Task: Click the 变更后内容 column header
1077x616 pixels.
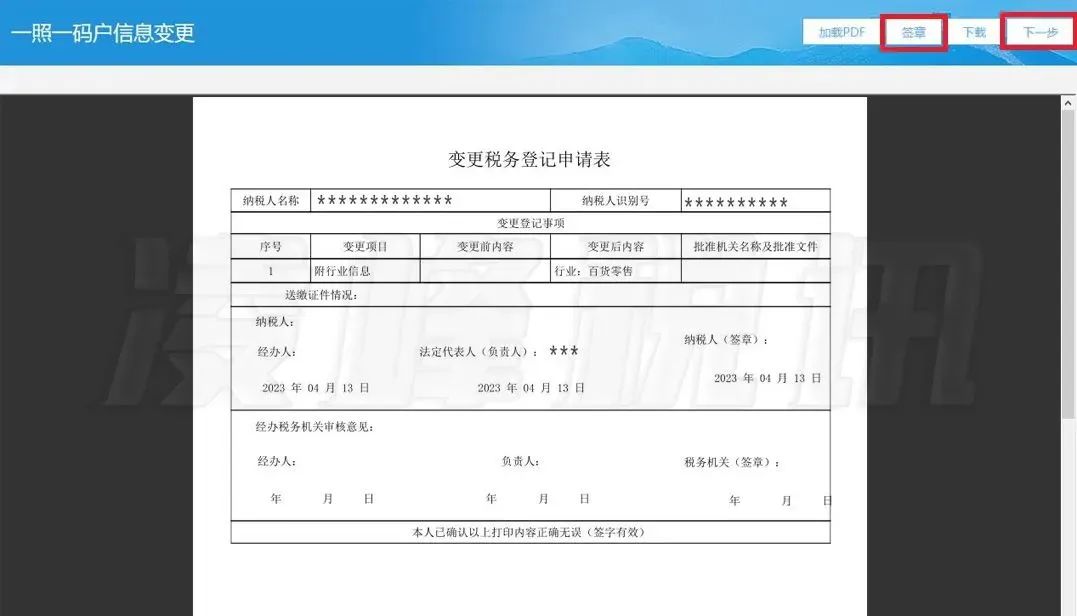Action: point(615,247)
